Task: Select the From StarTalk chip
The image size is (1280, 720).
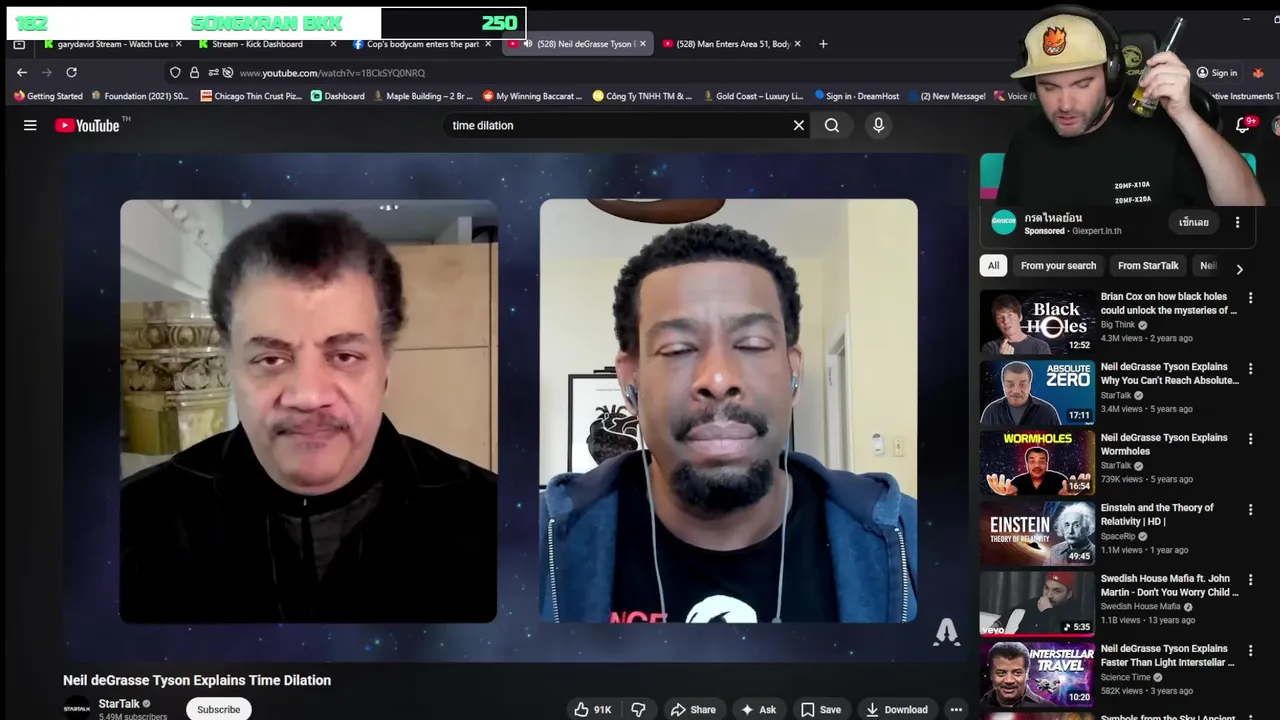Action: [1148, 266]
